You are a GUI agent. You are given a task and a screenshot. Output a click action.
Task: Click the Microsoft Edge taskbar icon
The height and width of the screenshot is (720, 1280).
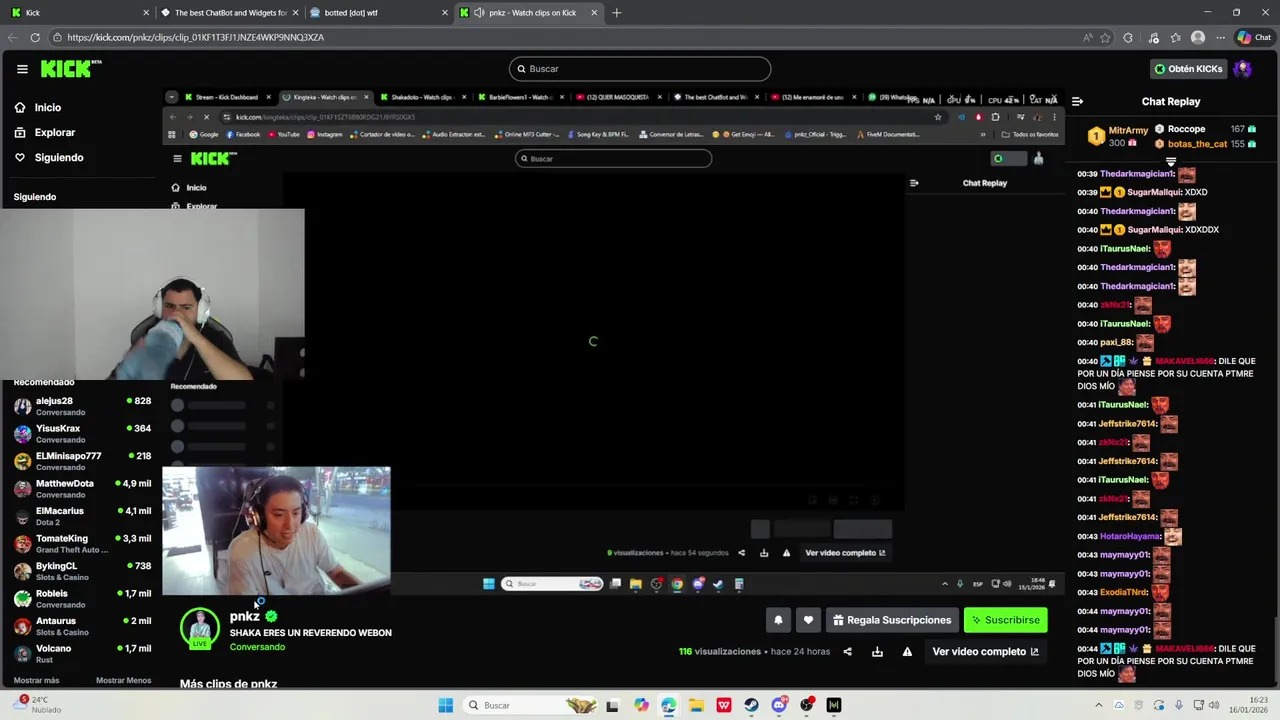click(668, 705)
